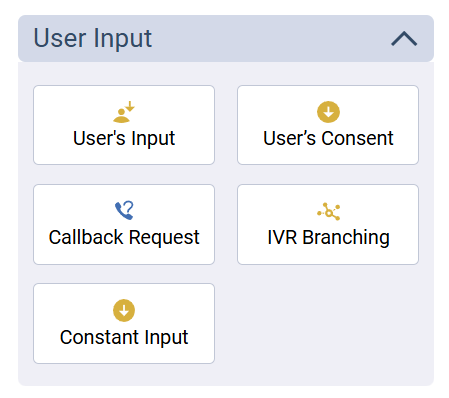The width and height of the screenshot is (449, 398).
Task: Click the blue phone Callback Request icon
Action: [x=124, y=210]
